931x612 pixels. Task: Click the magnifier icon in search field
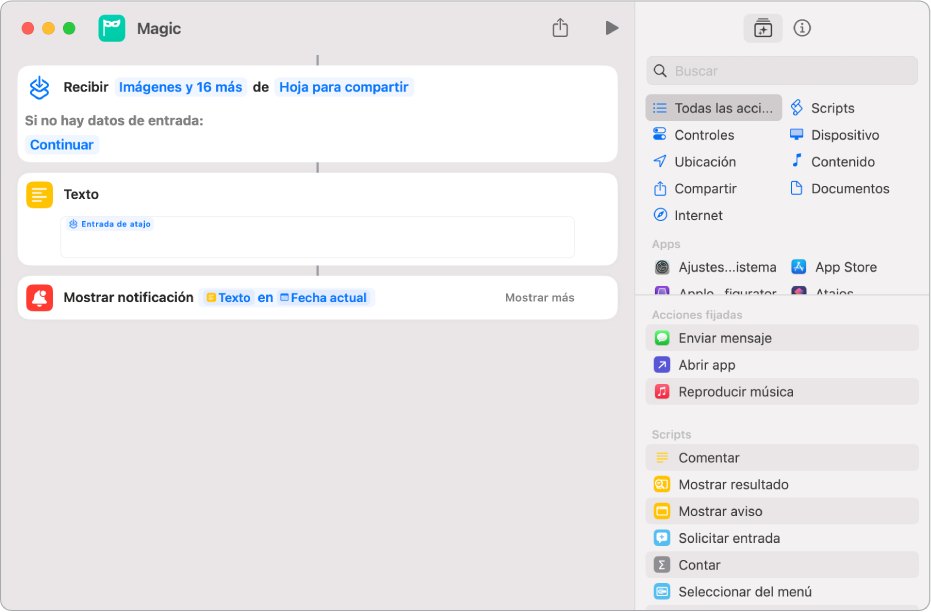[660, 71]
